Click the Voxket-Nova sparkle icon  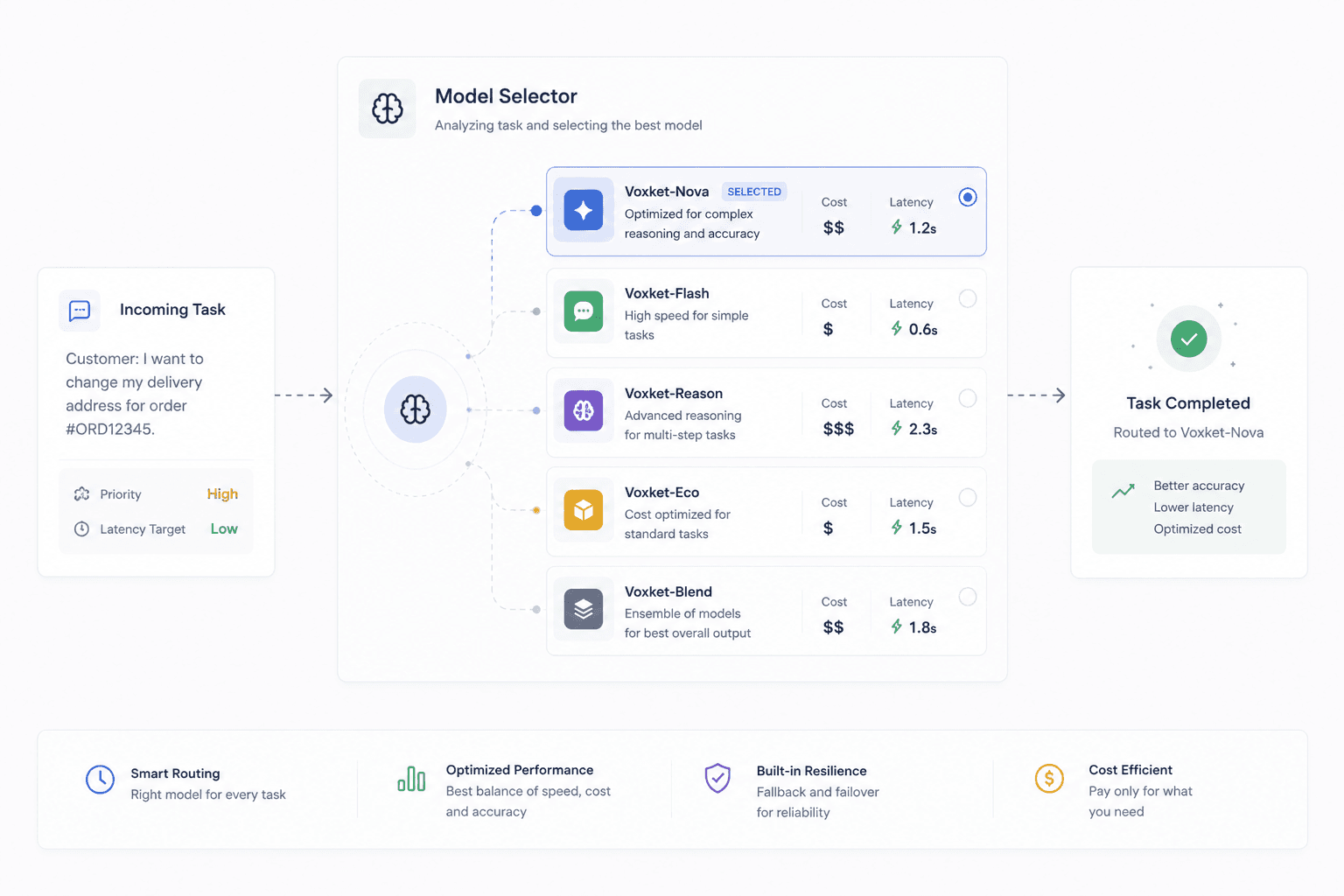(x=584, y=210)
